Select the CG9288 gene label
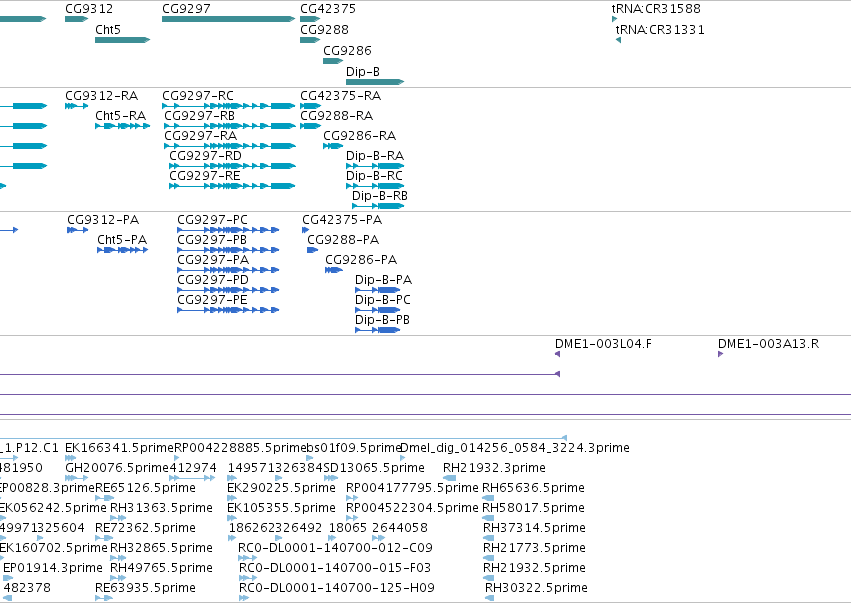 [x=325, y=30]
